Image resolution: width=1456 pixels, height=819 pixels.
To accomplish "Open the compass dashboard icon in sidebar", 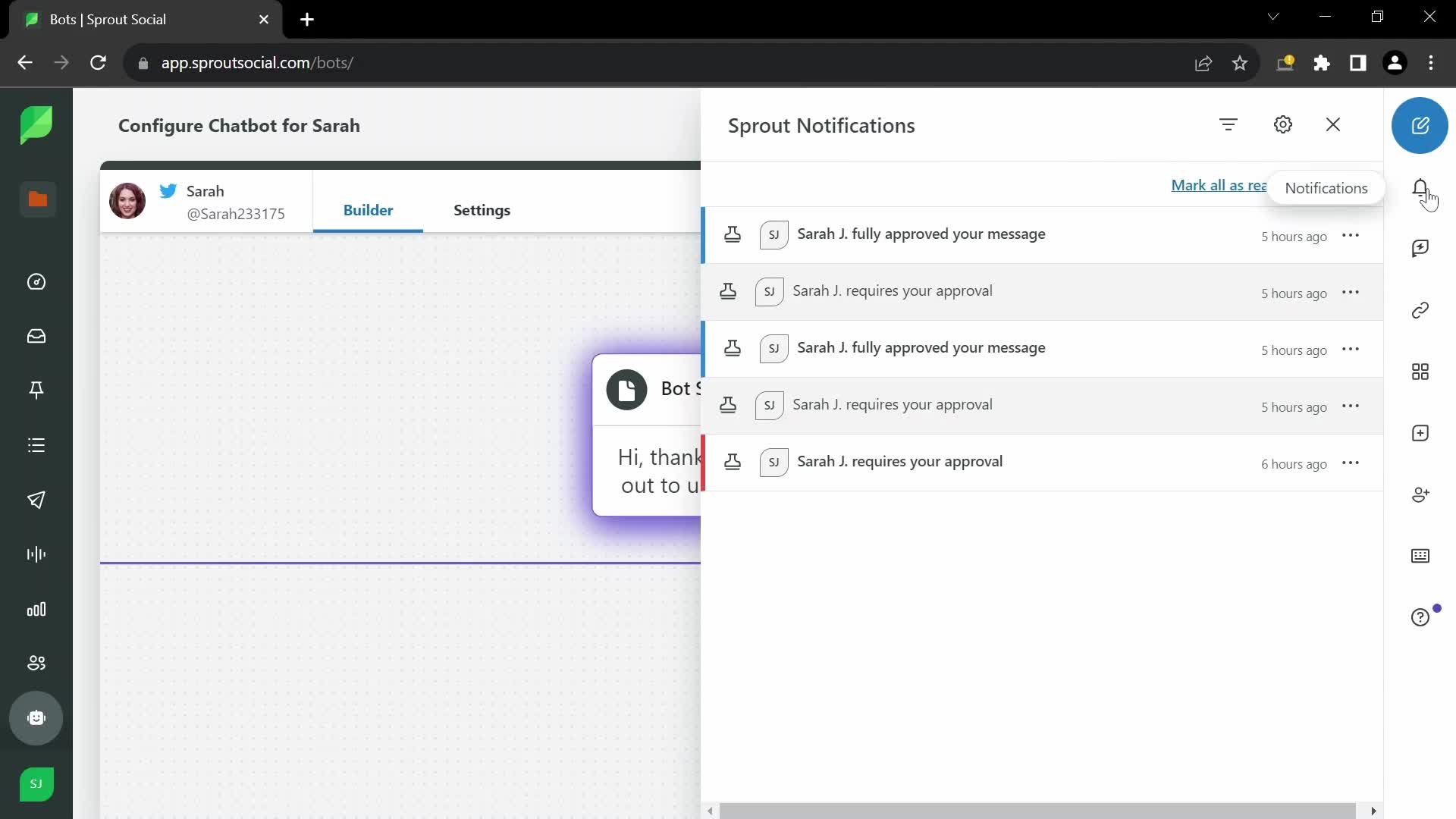I will (x=36, y=282).
